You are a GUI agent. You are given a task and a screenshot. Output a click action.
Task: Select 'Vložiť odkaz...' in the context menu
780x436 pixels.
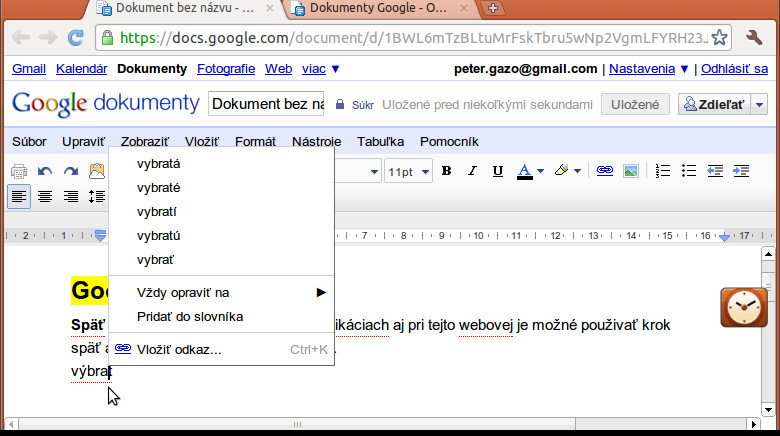click(x=221, y=349)
